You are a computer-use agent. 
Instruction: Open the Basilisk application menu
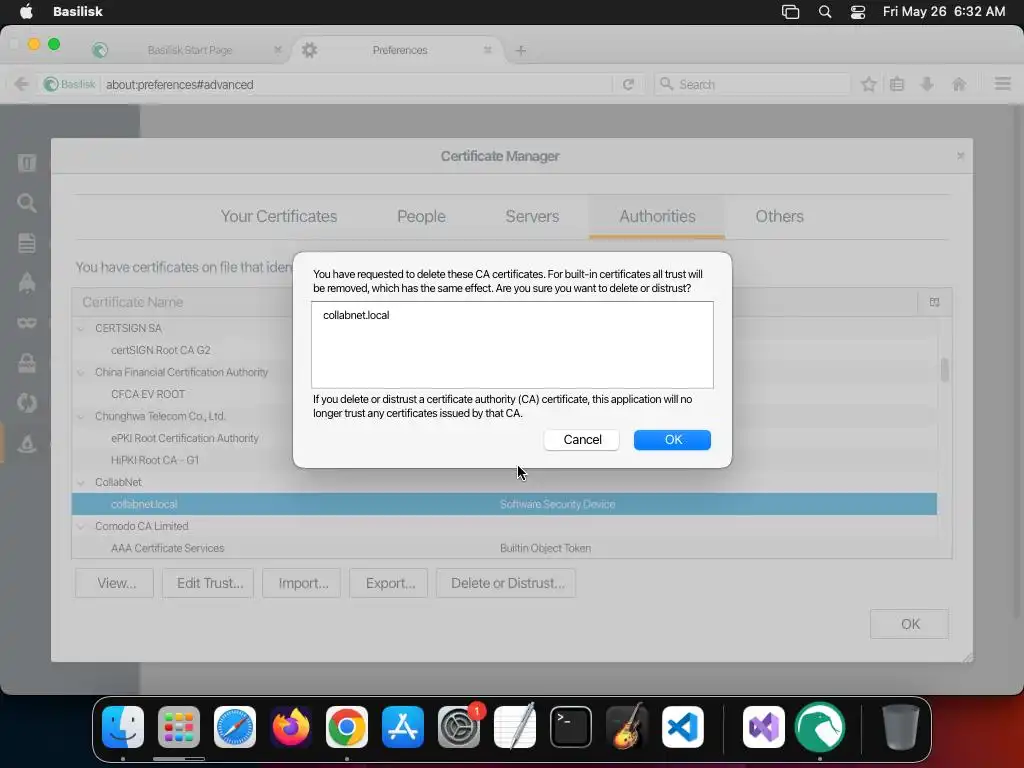(78, 11)
